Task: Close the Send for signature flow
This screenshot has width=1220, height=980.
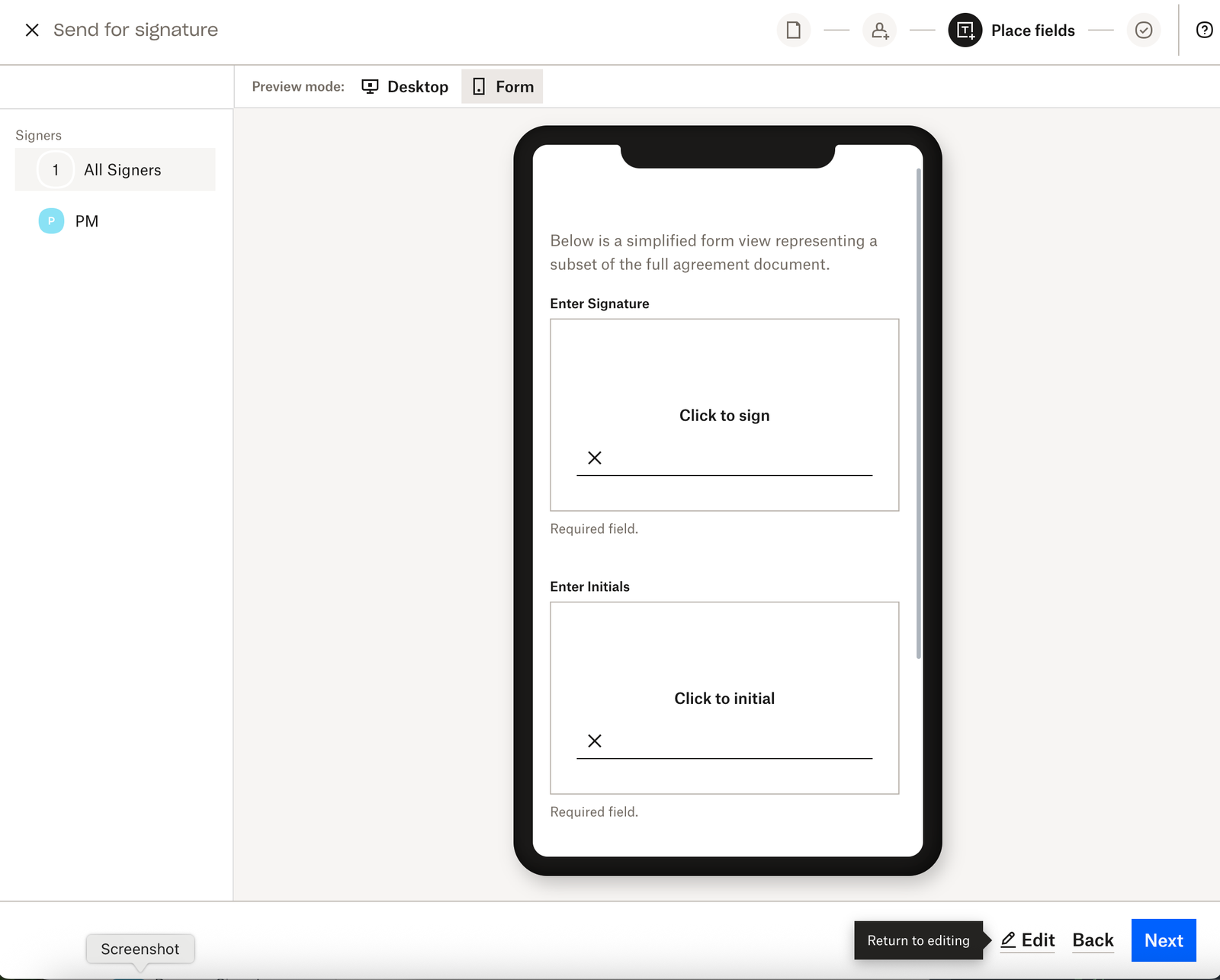Action: pyautogui.click(x=32, y=30)
